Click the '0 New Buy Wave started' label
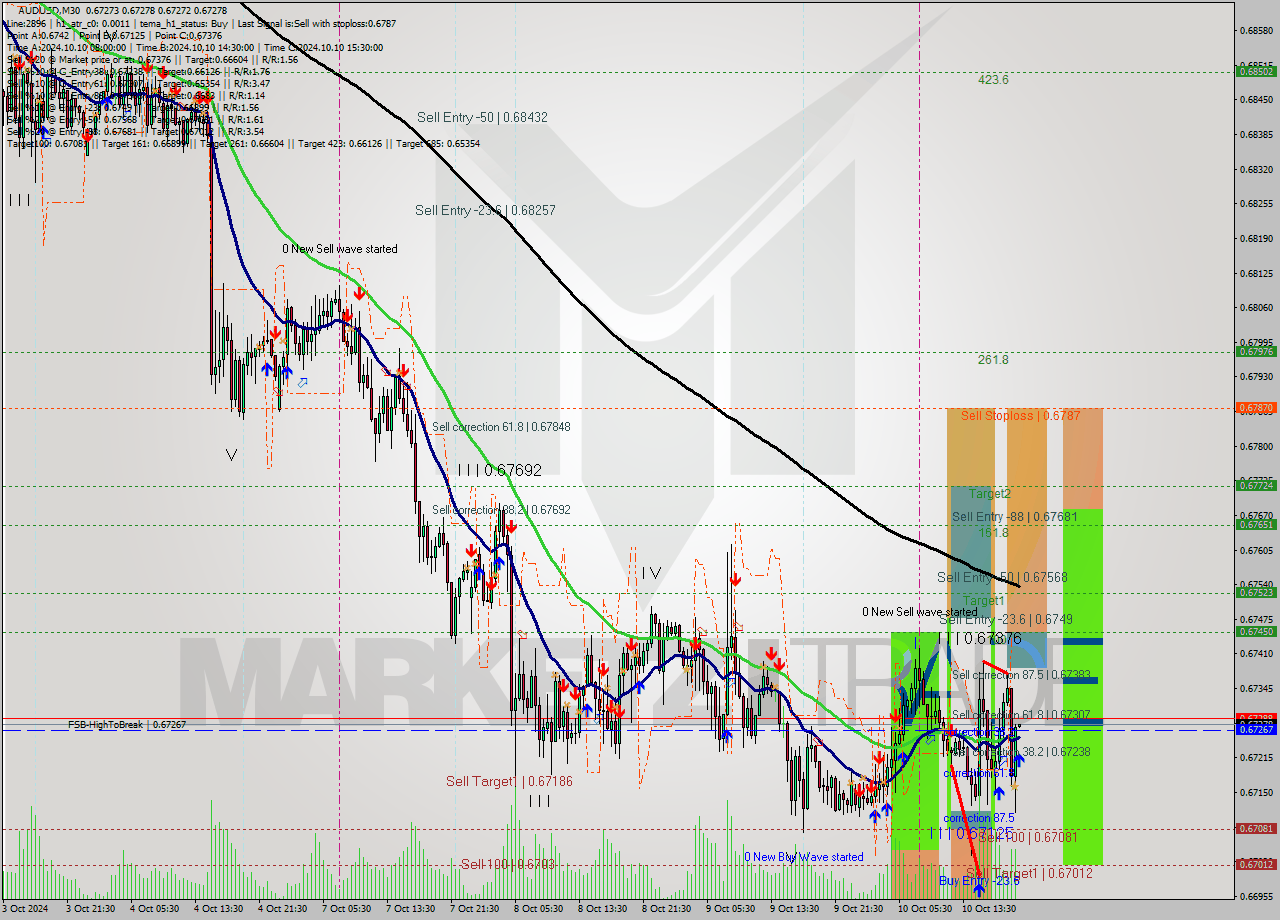This screenshot has height=920, width=1280. pyautogui.click(x=803, y=857)
